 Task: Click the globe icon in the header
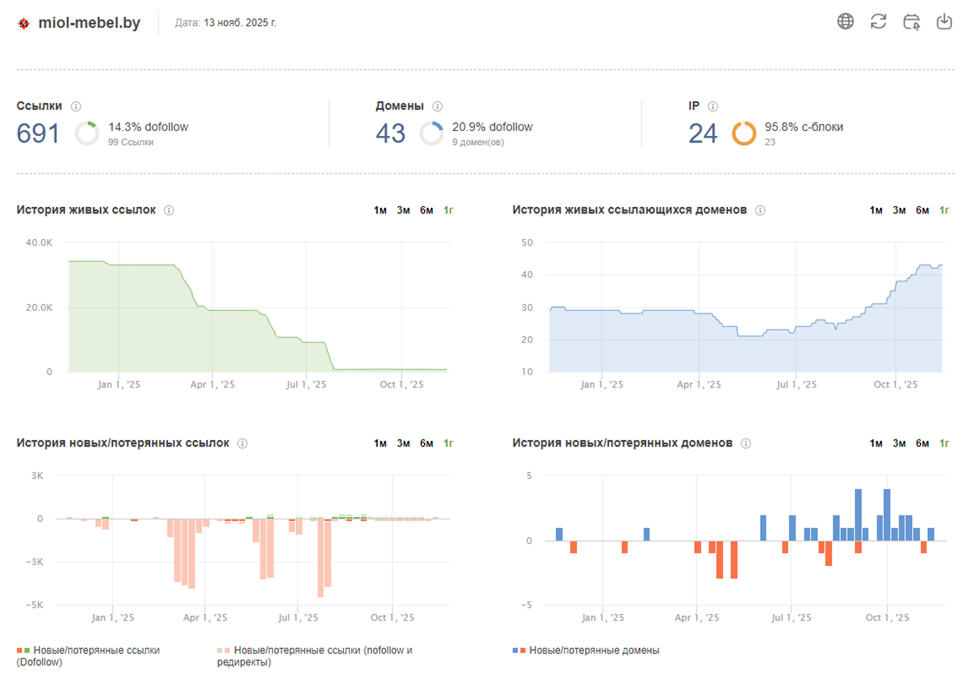[x=845, y=22]
